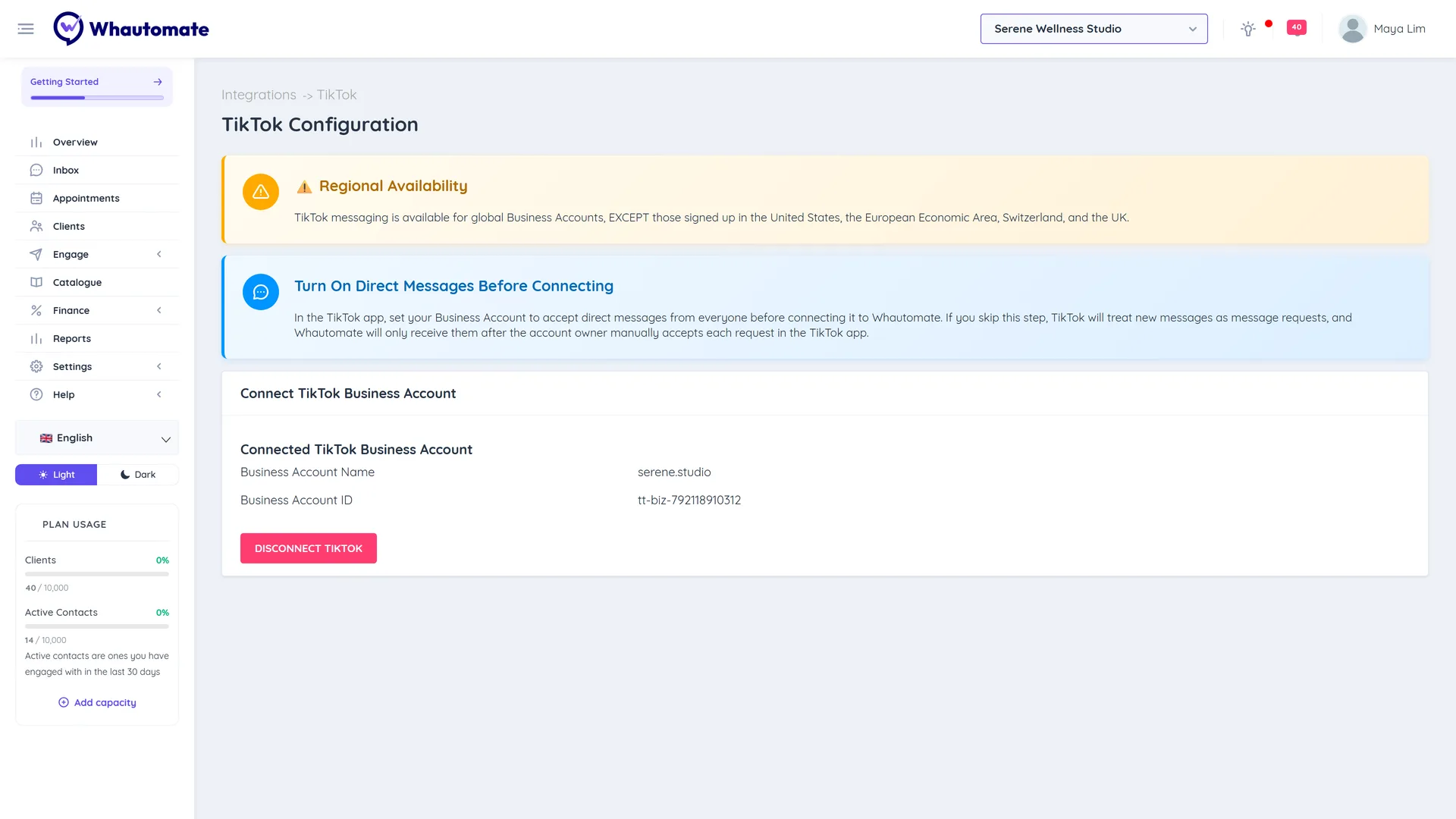The image size is (1456, 819).
Task: Expand the Help submenu chevron
Action: pyautogui.click(x=159, y=395)
